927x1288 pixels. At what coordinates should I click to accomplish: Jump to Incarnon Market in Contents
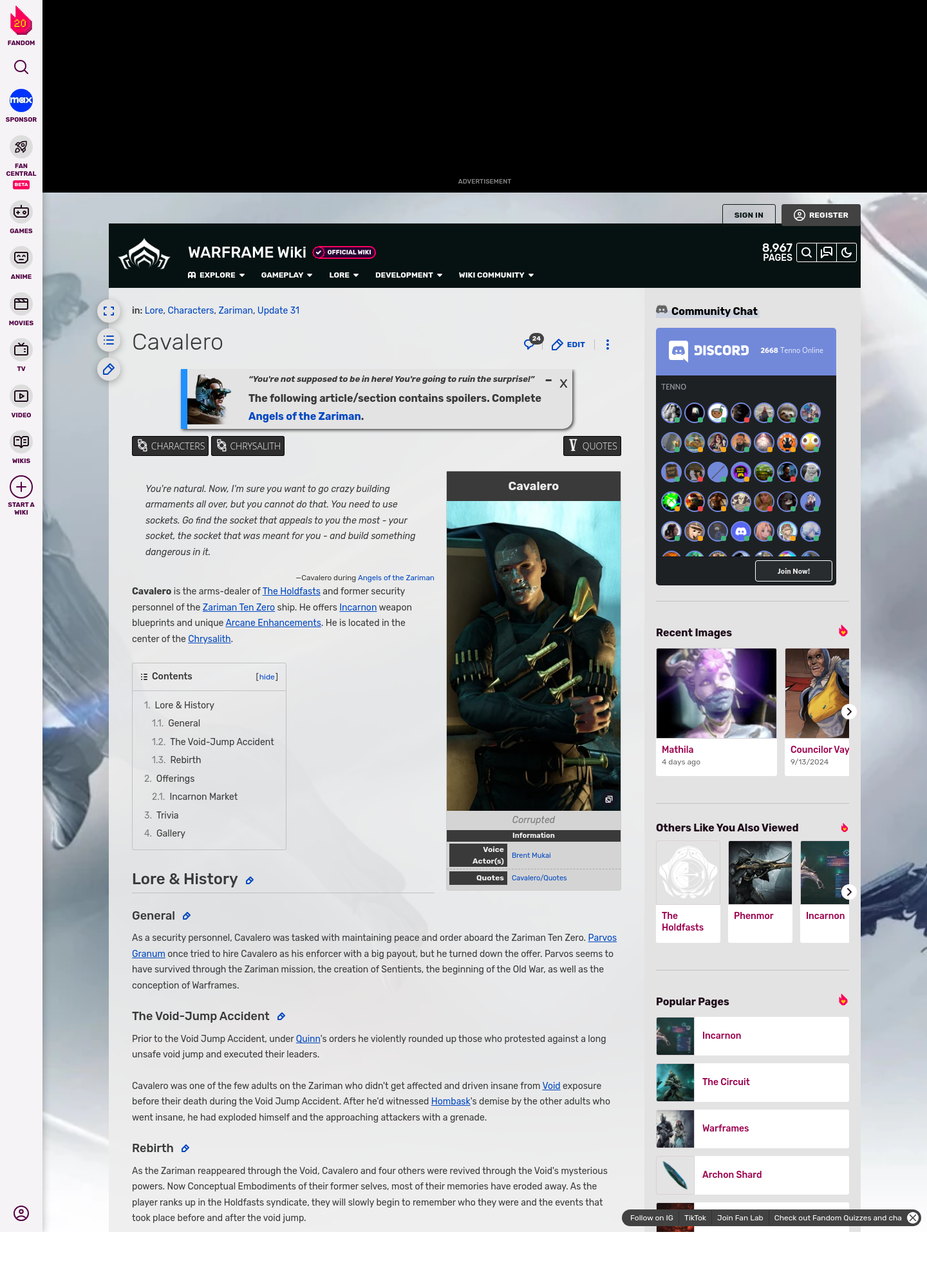203,797
